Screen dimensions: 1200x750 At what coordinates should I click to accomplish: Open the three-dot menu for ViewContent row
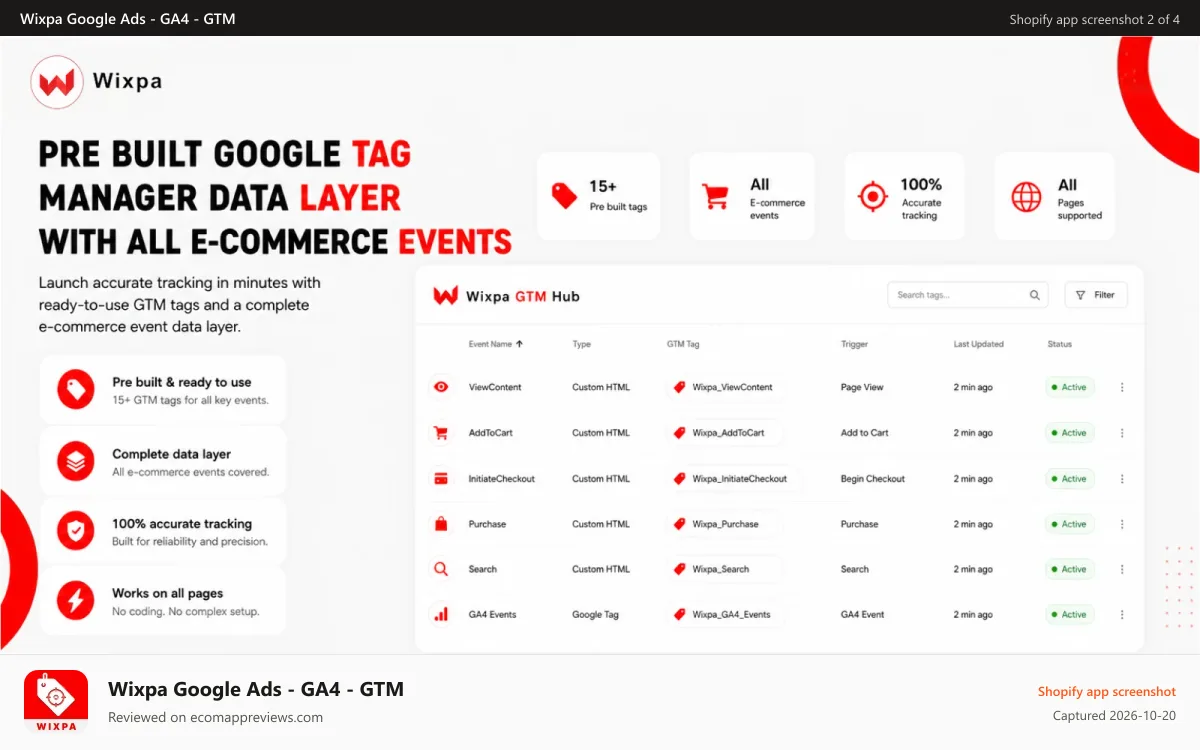coord(1122,387)
